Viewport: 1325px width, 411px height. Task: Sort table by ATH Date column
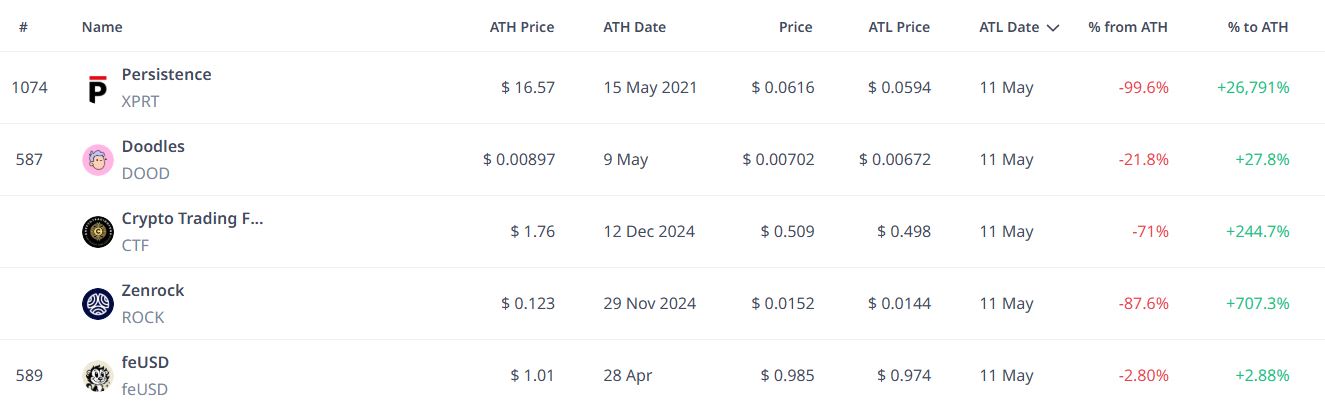coord(634,28)
